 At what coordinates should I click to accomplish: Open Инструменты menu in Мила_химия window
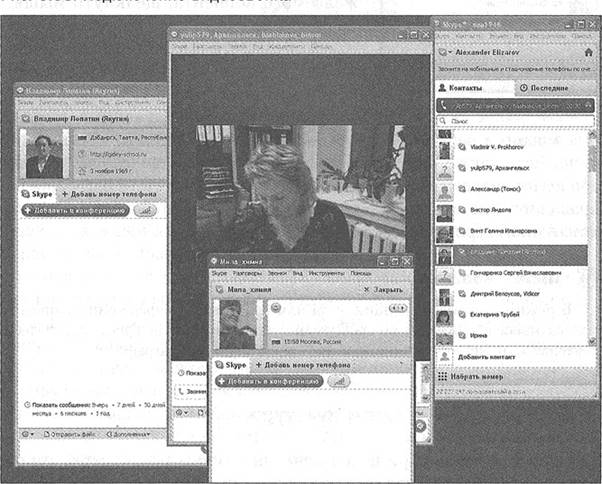click(x=326, y=273)
